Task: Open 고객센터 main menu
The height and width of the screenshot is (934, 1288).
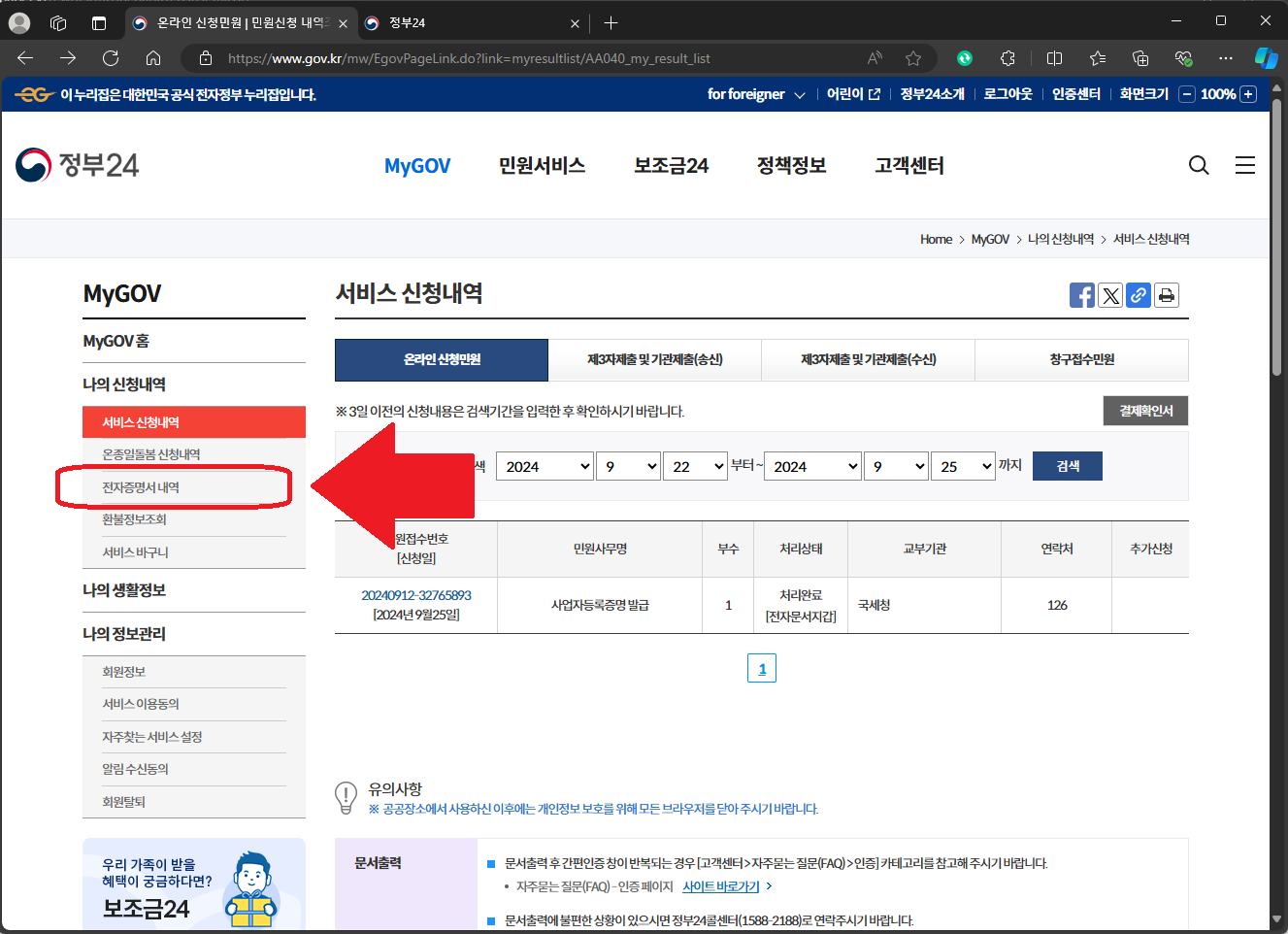Action: click(x=909, y=166)
